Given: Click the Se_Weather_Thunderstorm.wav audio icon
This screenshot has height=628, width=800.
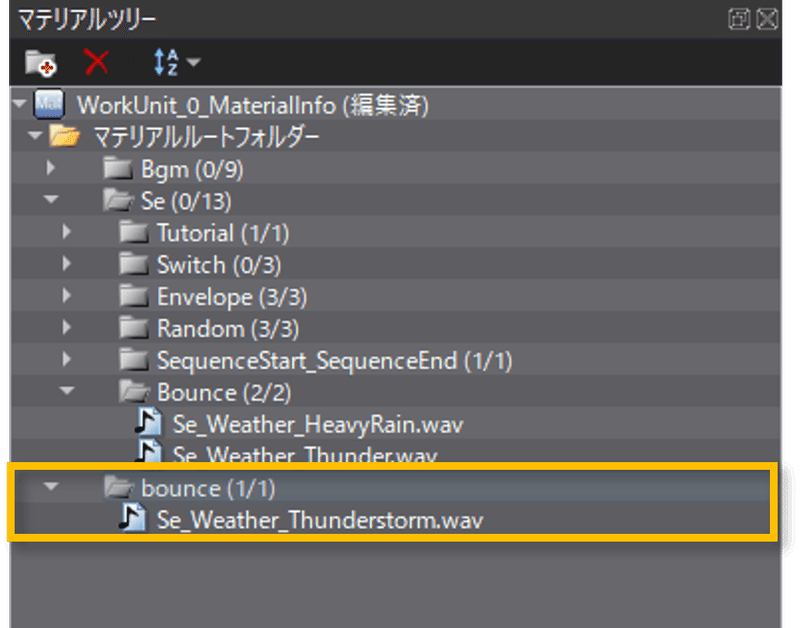Looking at the screenshot, I should (x=133, y=518).
